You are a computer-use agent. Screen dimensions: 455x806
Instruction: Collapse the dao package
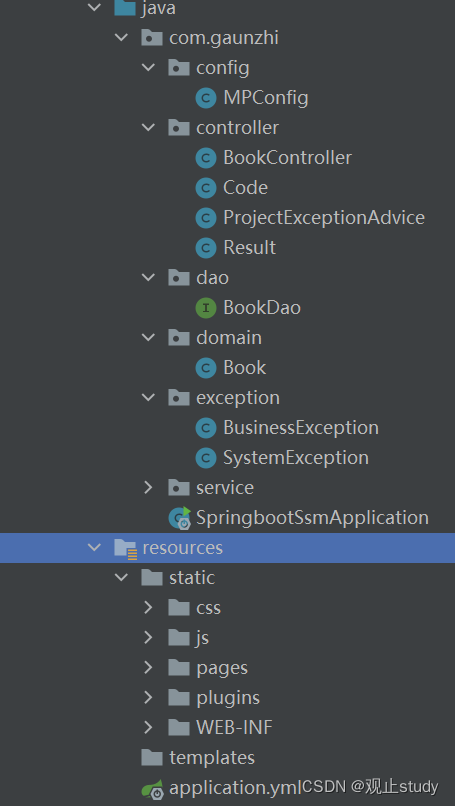point(149,278)
